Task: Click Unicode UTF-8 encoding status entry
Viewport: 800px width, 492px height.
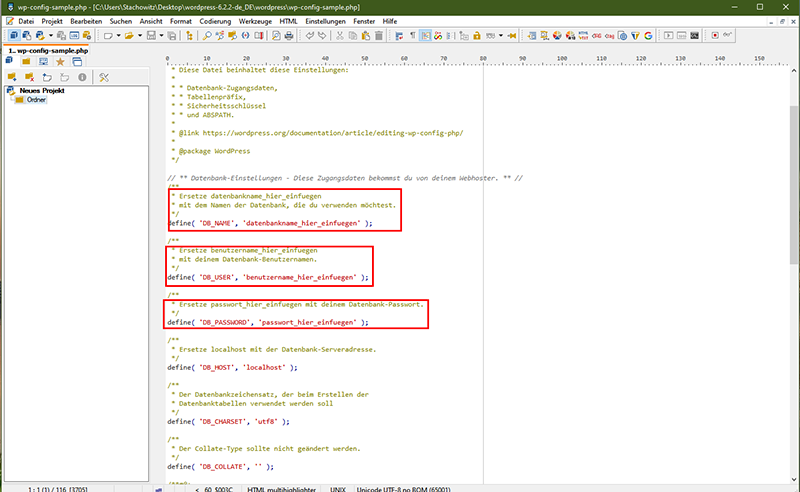Action: point(403,489)
